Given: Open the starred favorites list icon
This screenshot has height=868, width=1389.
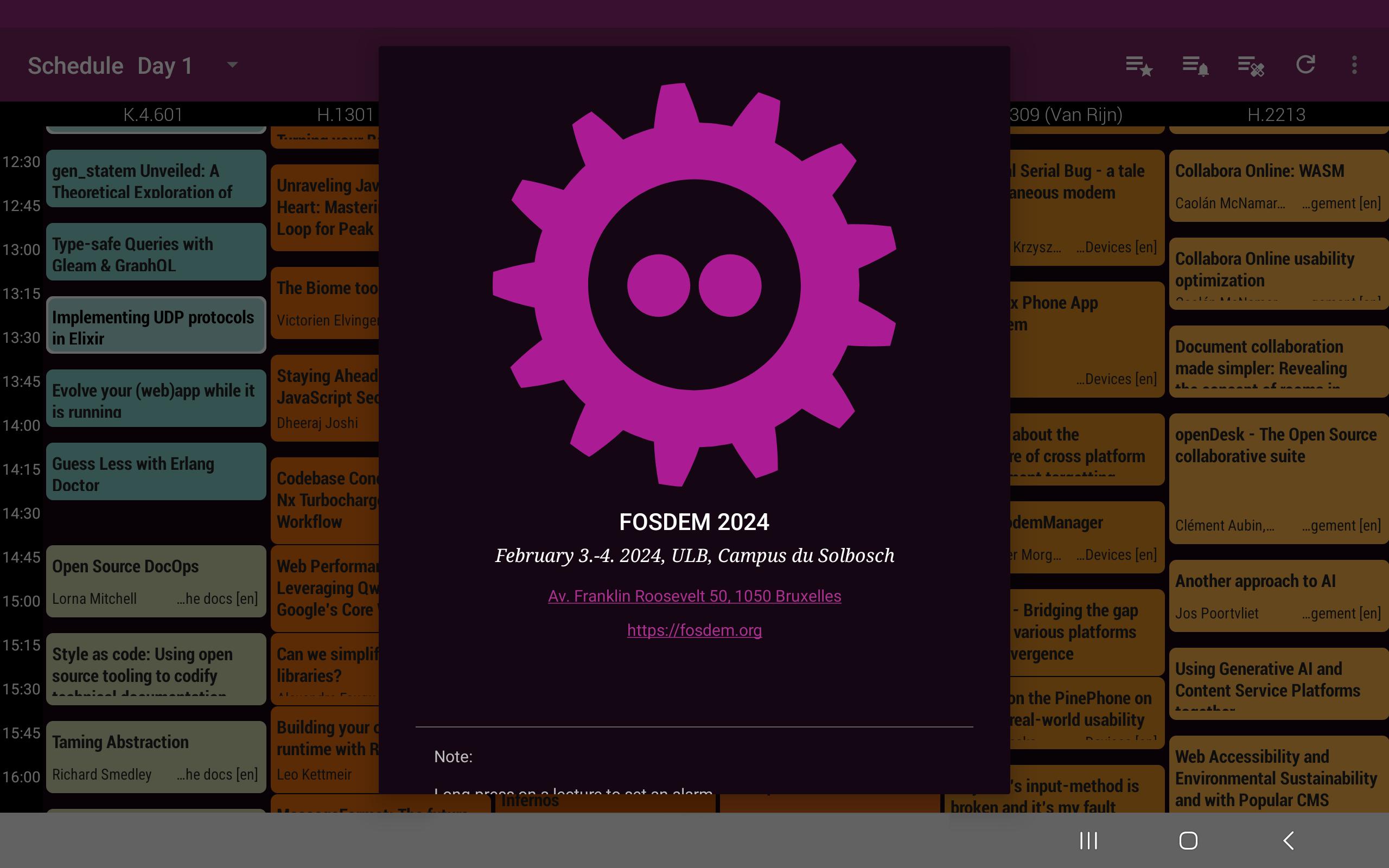Looking at the screenshot, I should [x=1139, y=66].
